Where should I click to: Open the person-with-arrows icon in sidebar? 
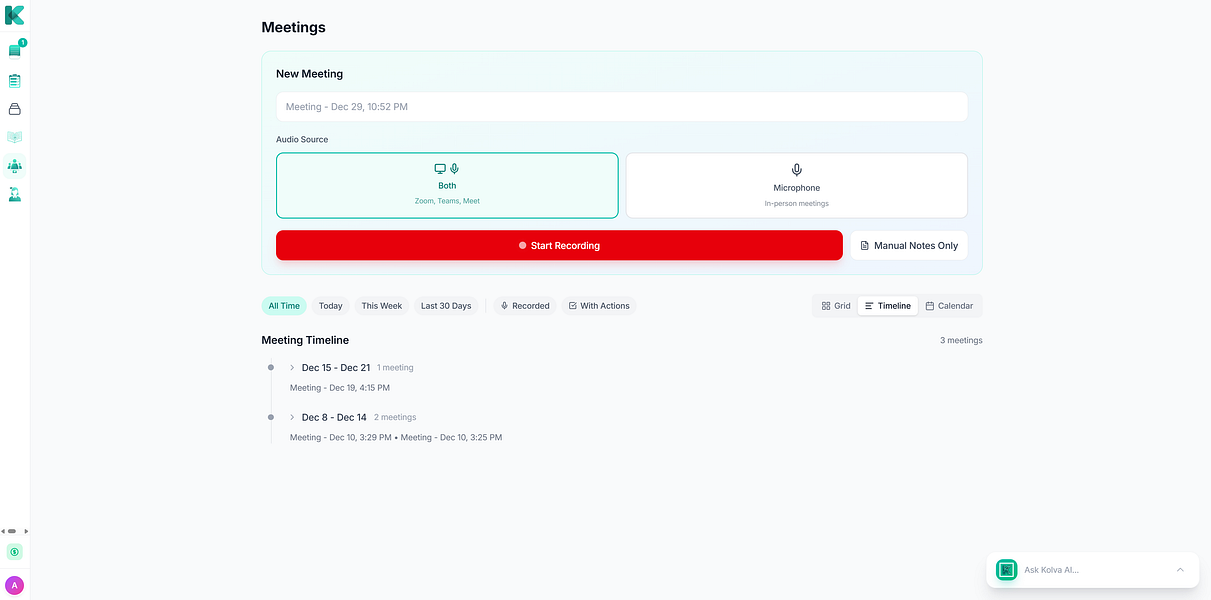coord(14,194)
